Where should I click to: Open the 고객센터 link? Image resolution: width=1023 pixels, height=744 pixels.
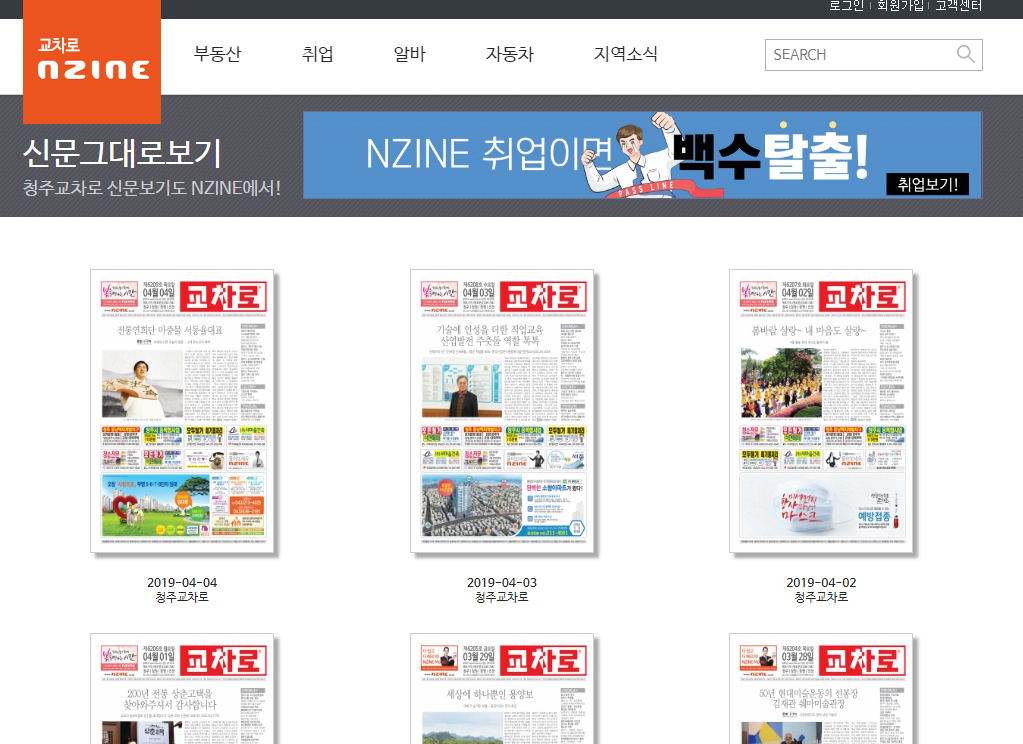click(958, 6)
